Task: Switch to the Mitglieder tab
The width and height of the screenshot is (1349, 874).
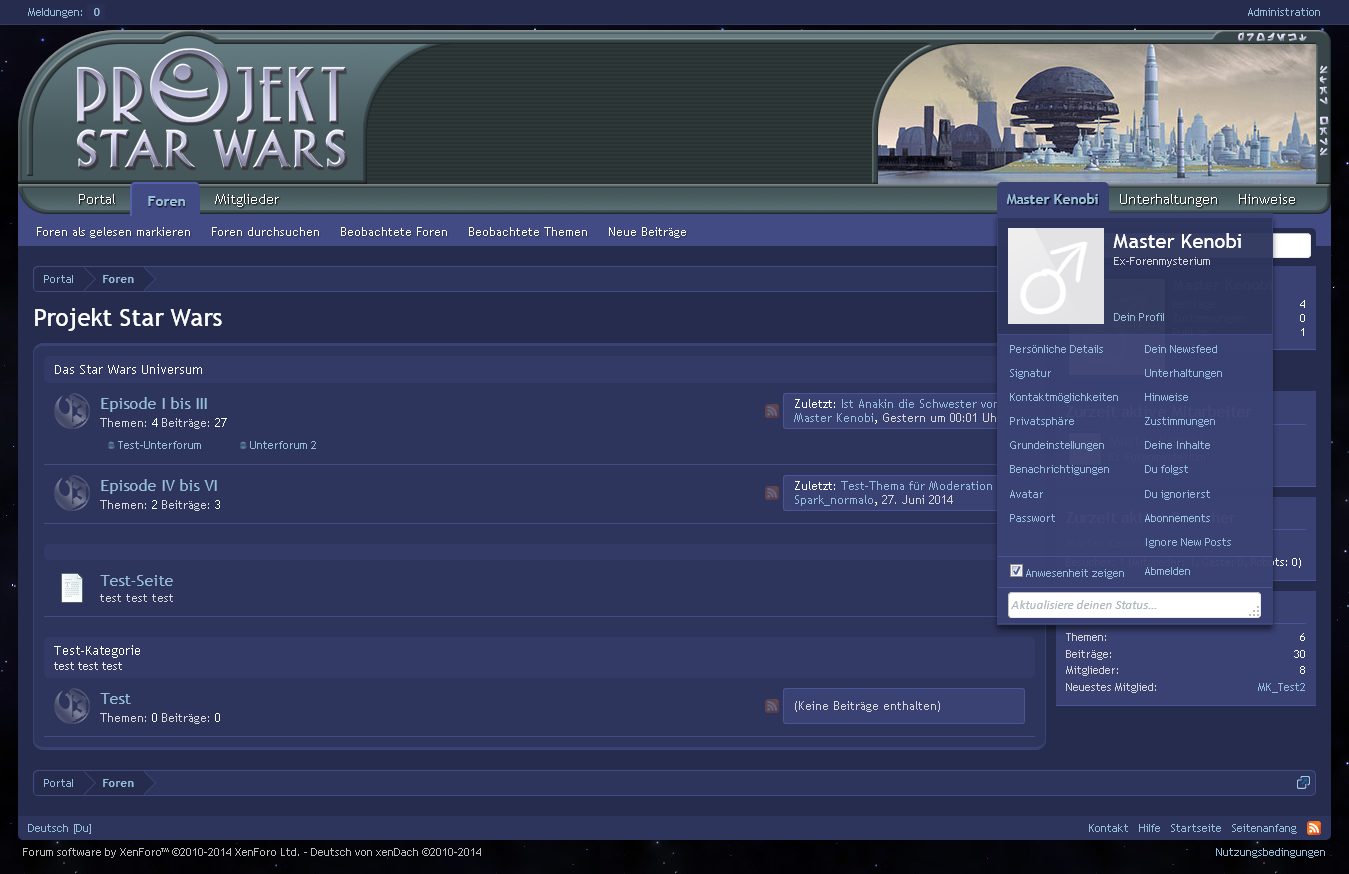Action: click(246, 199)
